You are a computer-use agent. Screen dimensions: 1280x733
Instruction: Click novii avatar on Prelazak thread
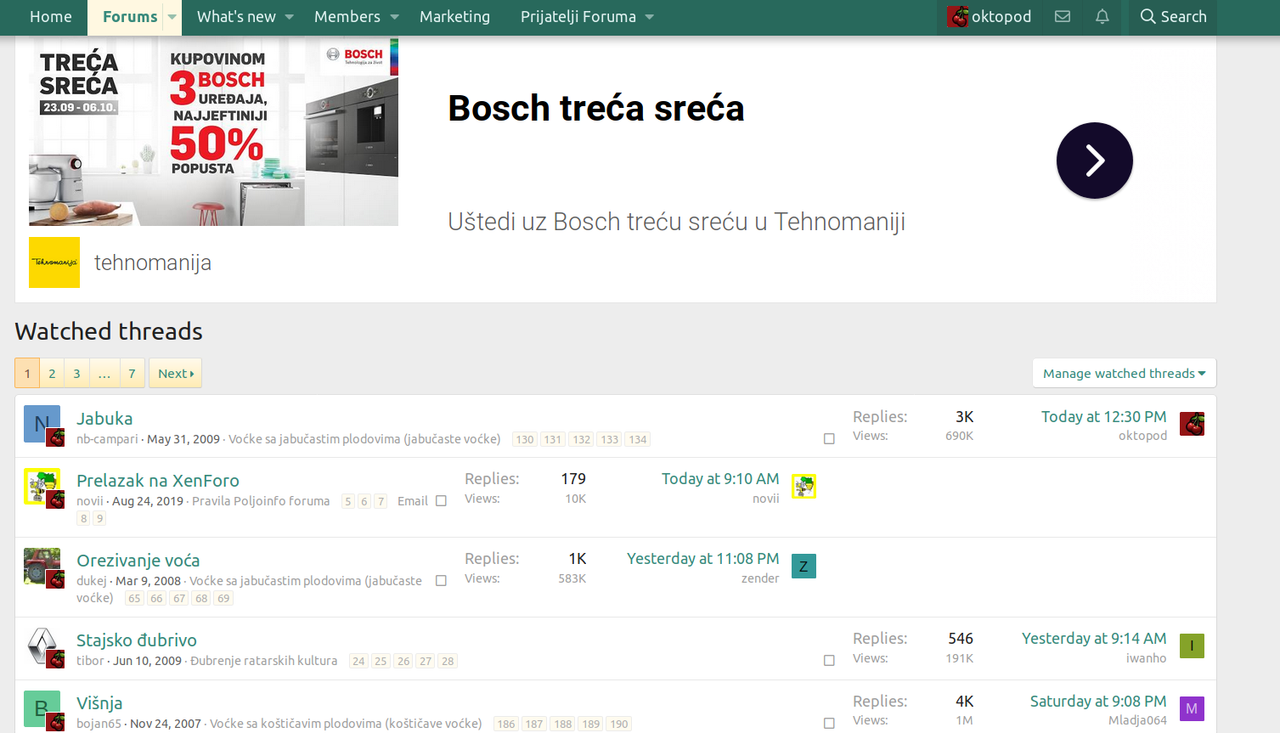tap(41, 485)
